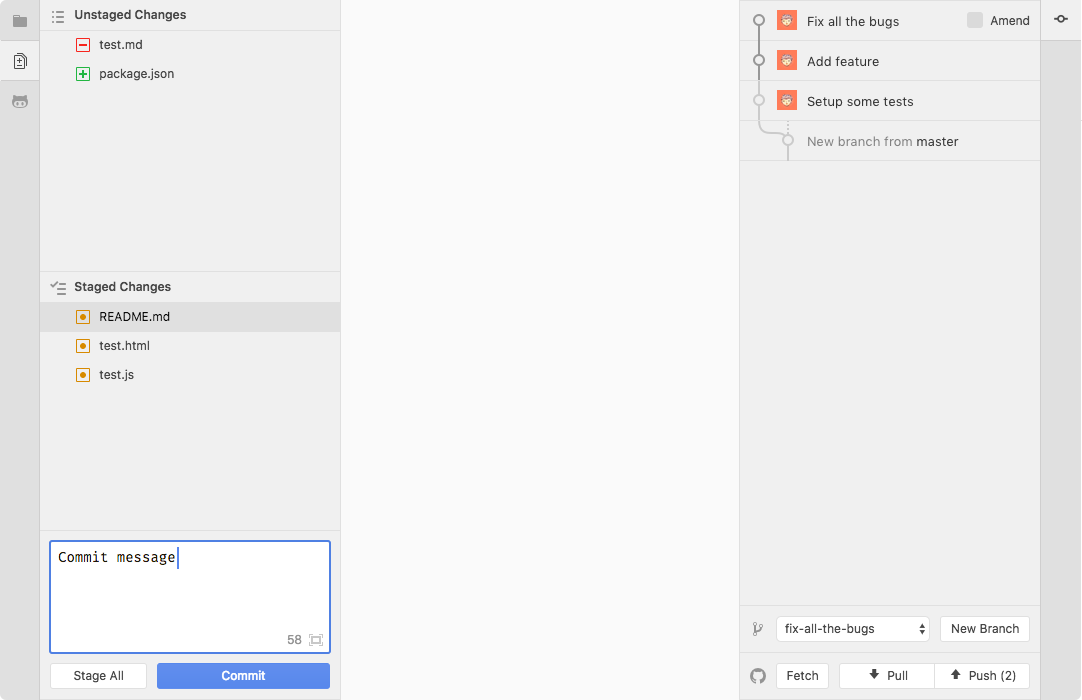Open the GitHub cat tab icon in sidebar
The width and height of the screenshot is (1082, 700).
pos(20,102)
